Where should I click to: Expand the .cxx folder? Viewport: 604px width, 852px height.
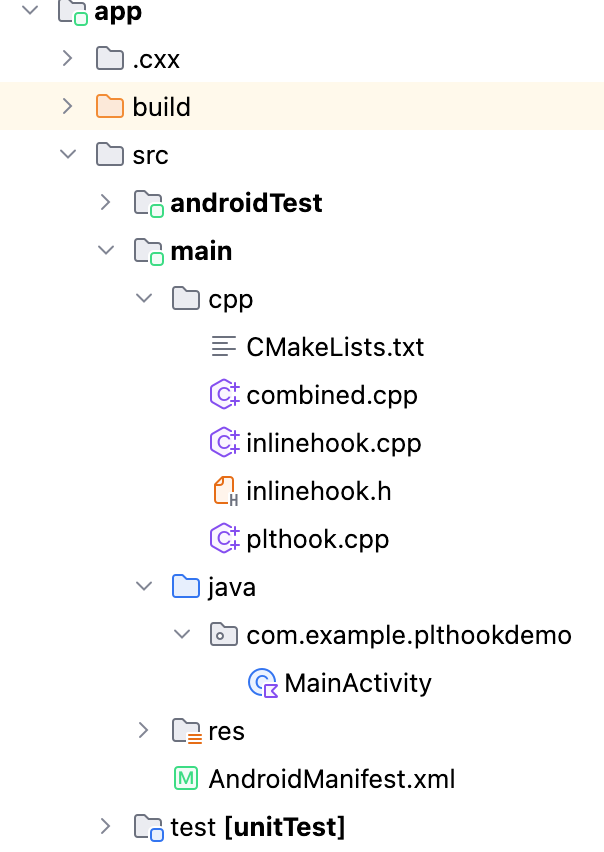(x=67, y=59)
